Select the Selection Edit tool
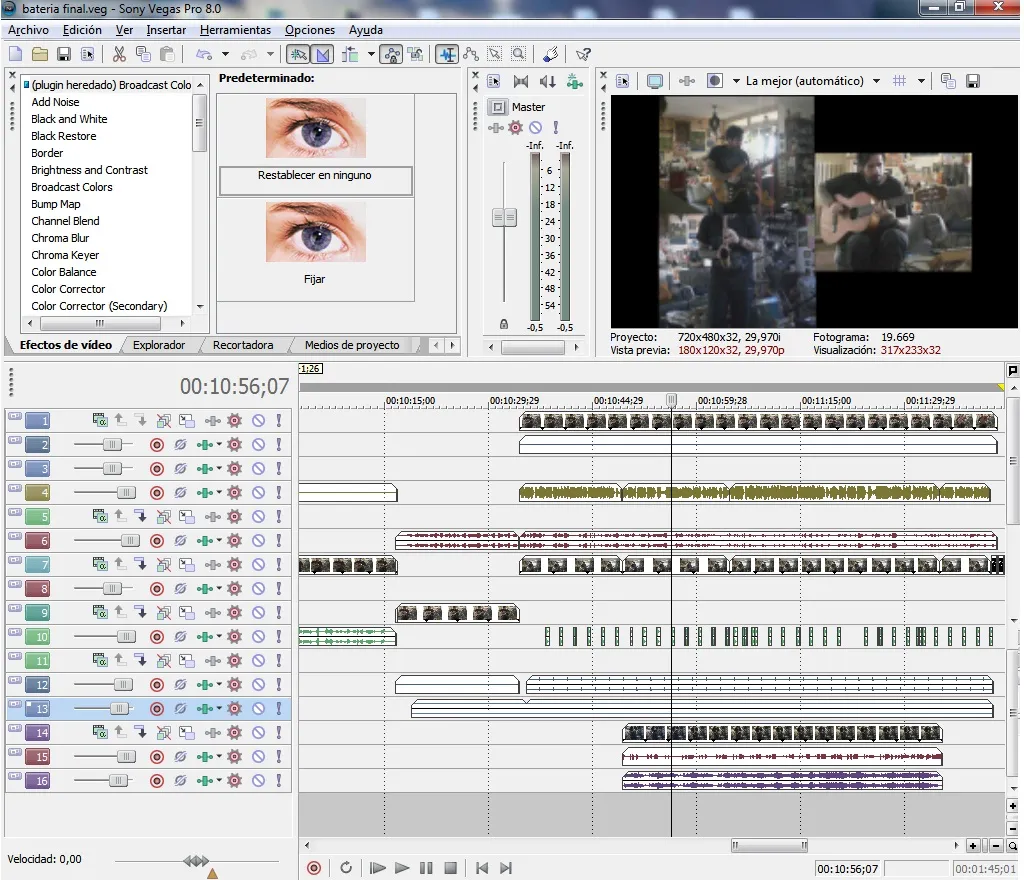 coord(494,54)
